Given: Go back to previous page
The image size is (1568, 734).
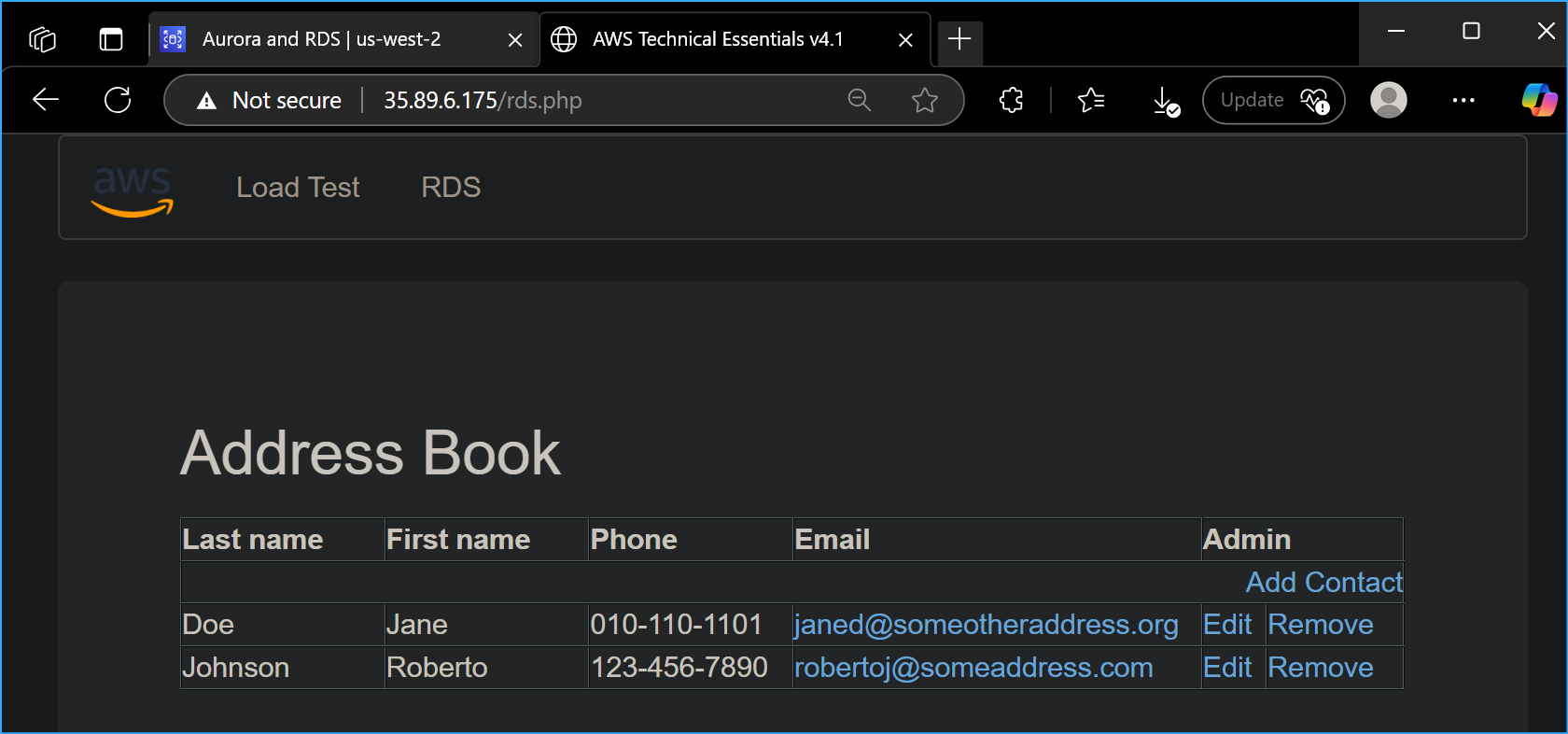Looking at the screenshot, I should tap(46, 100).
